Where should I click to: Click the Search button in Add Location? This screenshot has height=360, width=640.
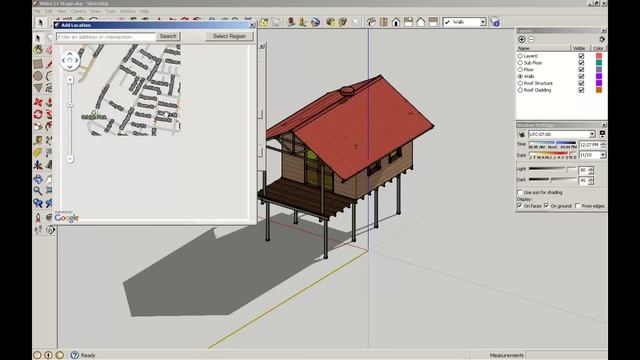coord(168,36)
